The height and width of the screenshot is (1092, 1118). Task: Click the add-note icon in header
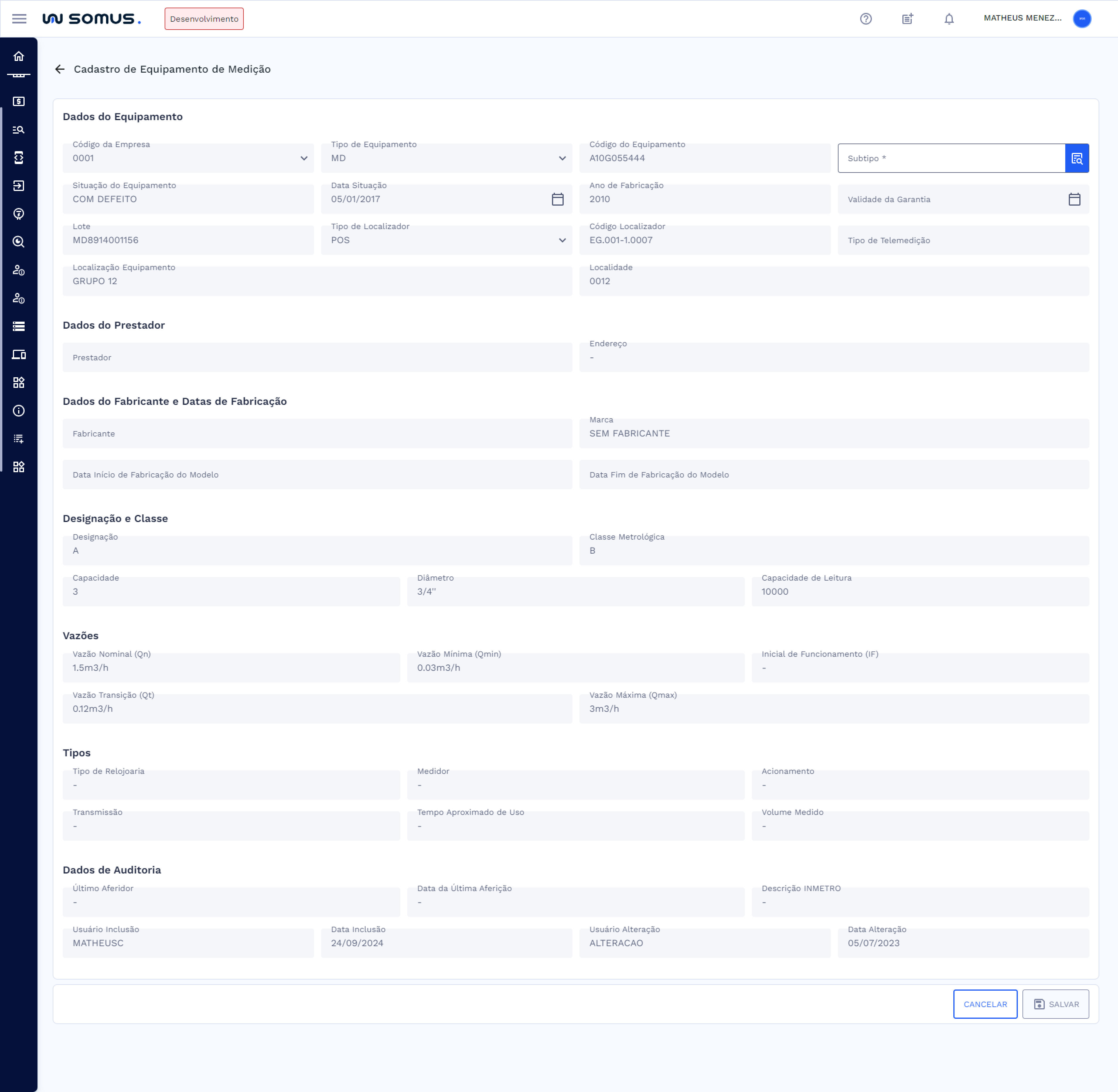(907, 19)
